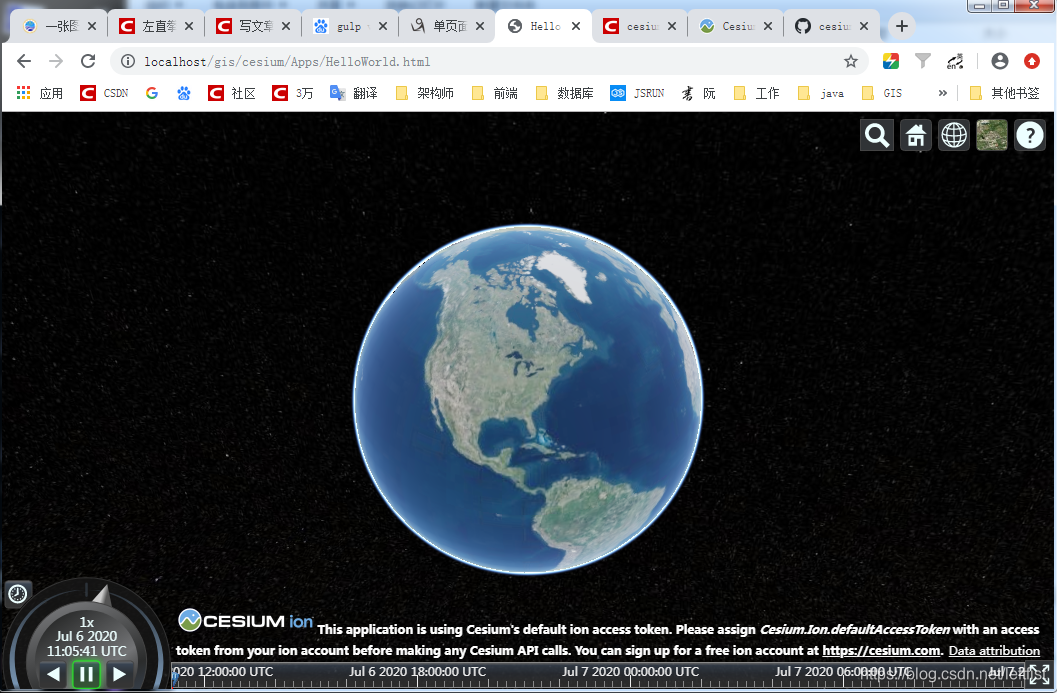
Task: Open the Cesium geocoder search button
Action: click(x=876, y=135)
